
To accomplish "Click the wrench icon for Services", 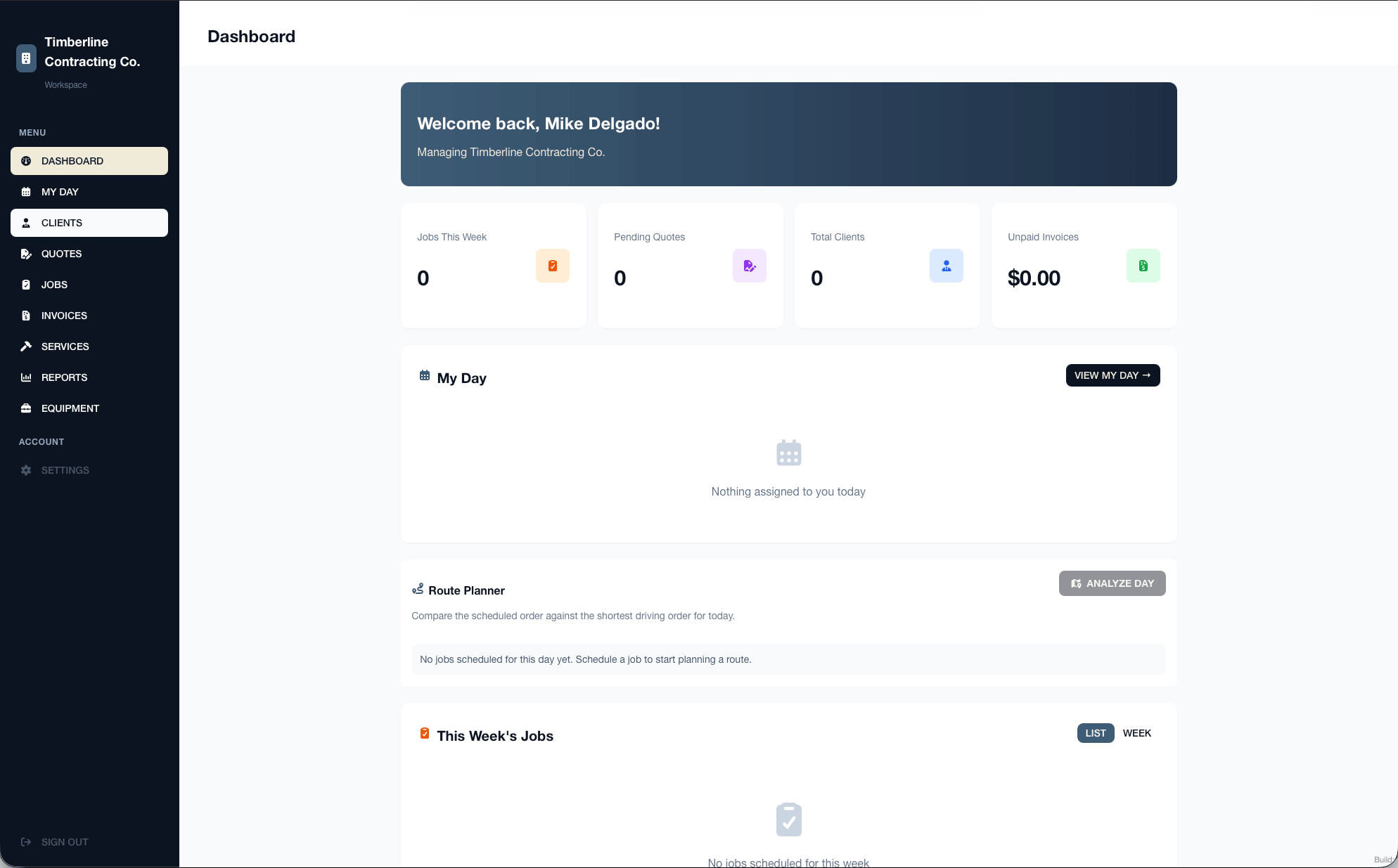I will pyautogui.click(x=26, y=346).
